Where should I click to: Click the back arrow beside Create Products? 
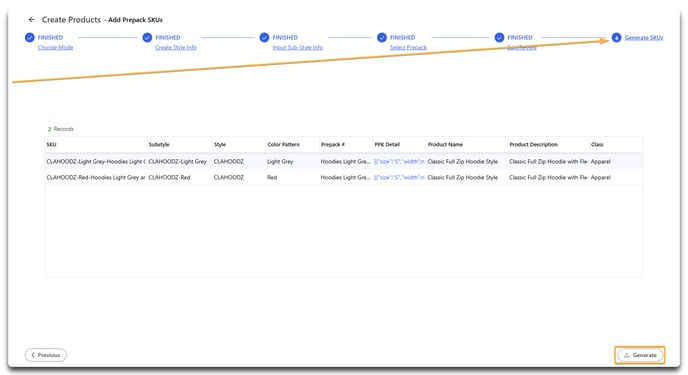(31, 19)
